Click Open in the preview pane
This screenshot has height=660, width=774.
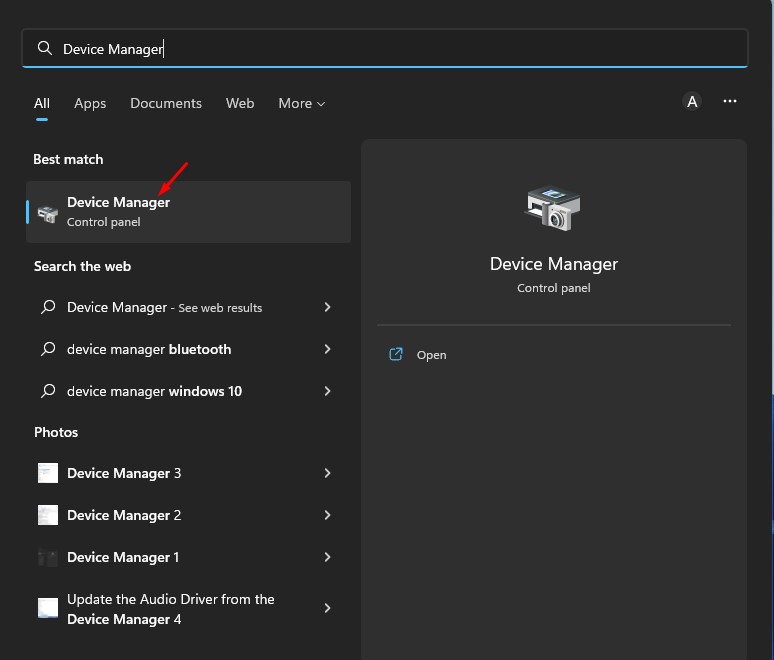431,355
